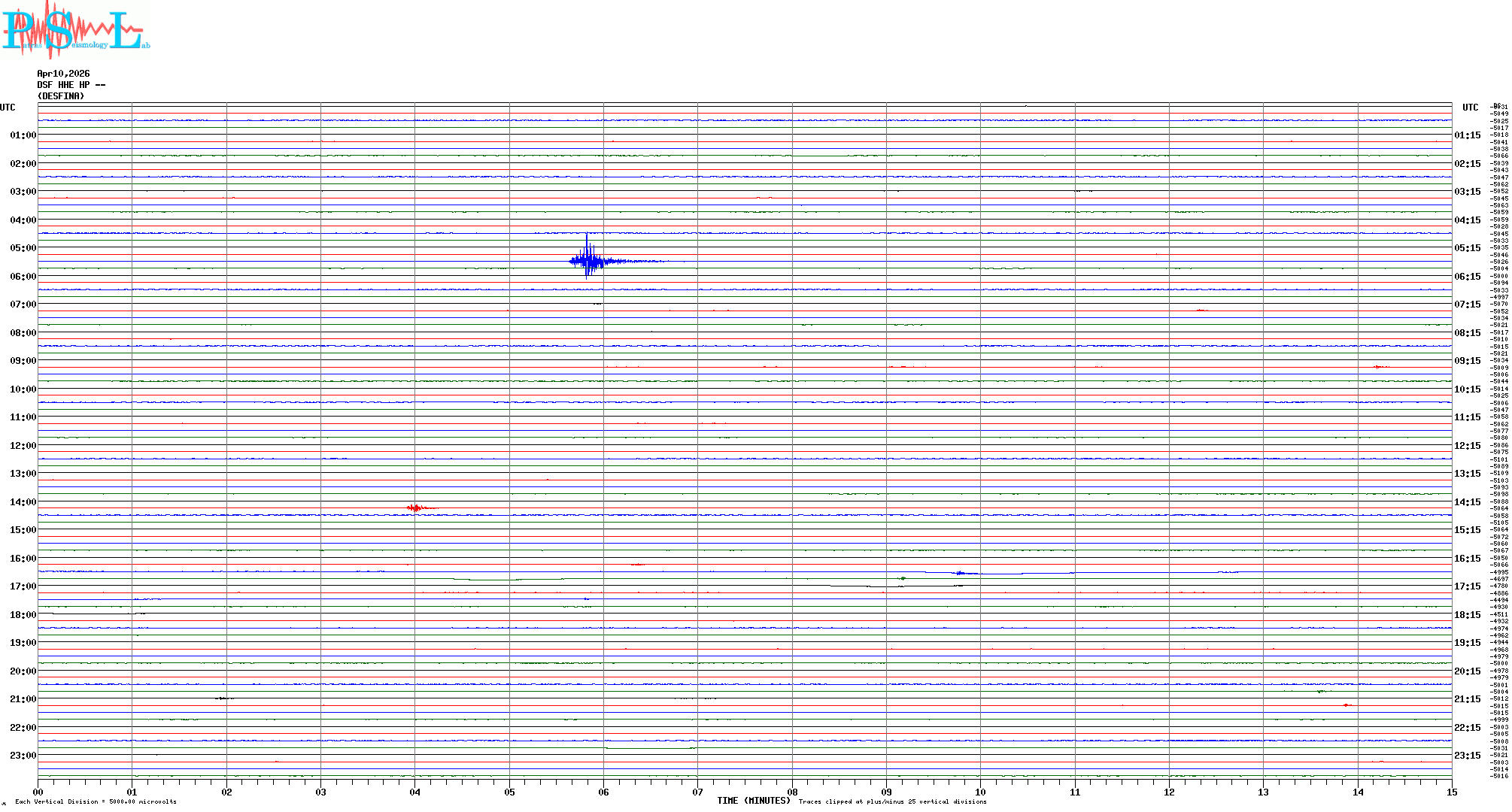Click the PSL Seismology Lab logo
Screen dimensions: 1512x812
point(75,30)
